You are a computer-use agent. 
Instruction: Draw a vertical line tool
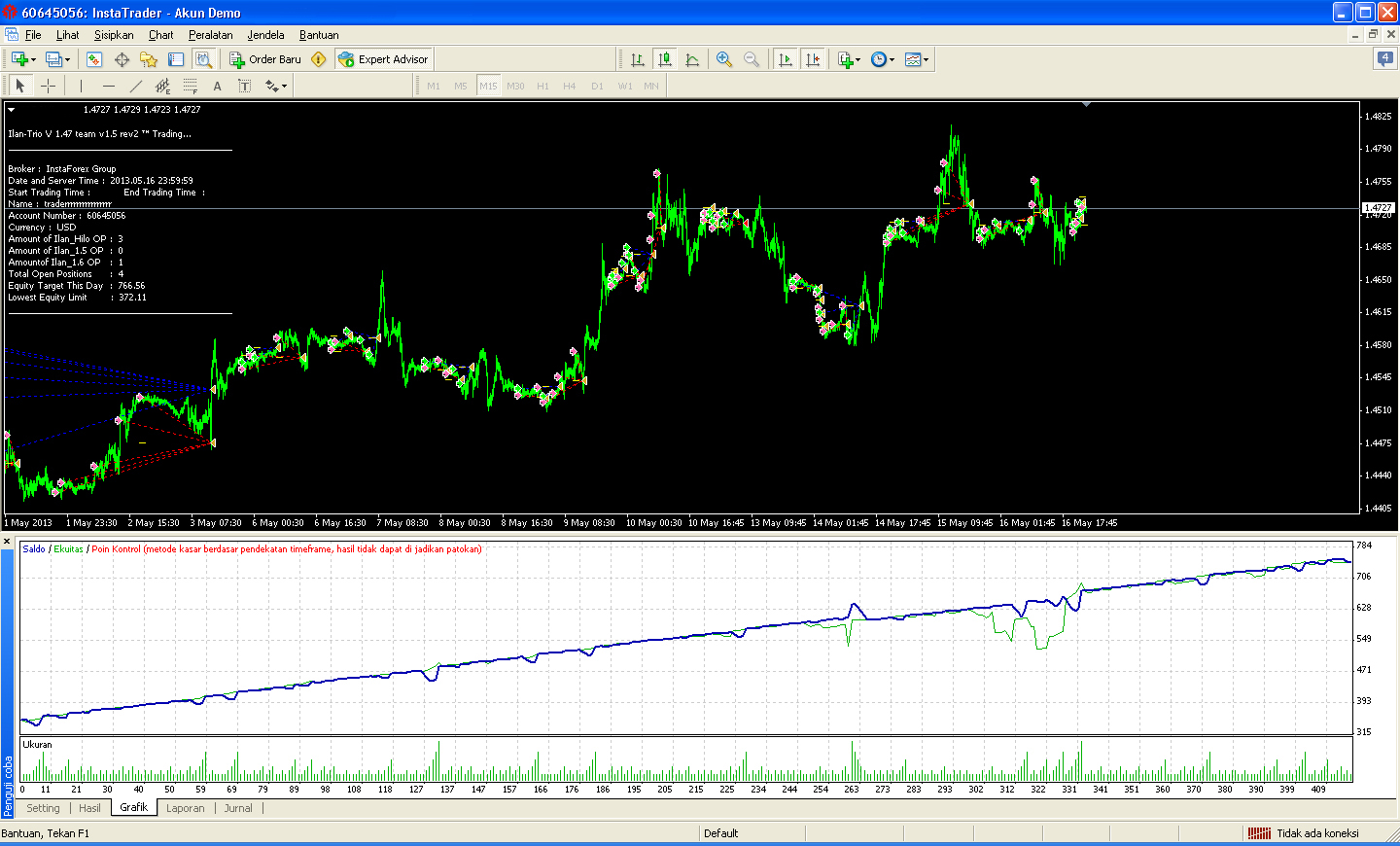(81, 86)
